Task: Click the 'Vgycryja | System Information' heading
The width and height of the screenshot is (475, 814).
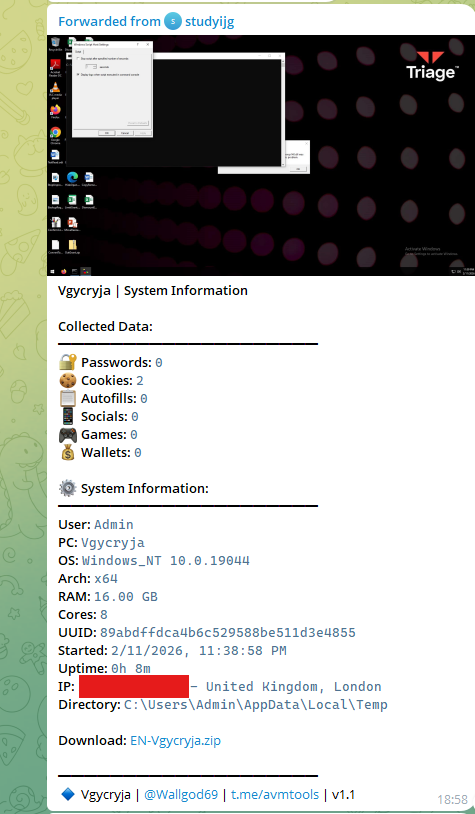Action: pyautogui.click(x=153, y=291)
